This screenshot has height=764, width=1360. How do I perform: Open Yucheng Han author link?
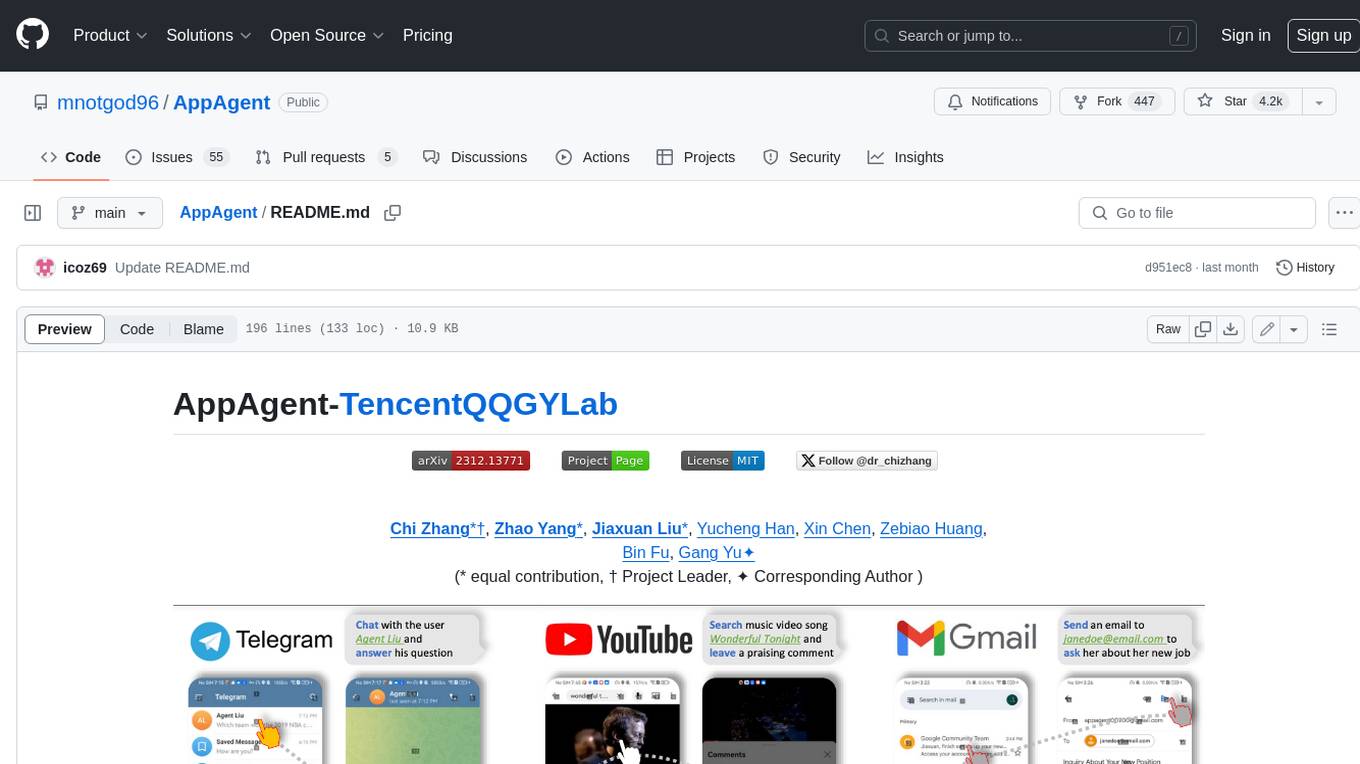click(x=746, y=528)
